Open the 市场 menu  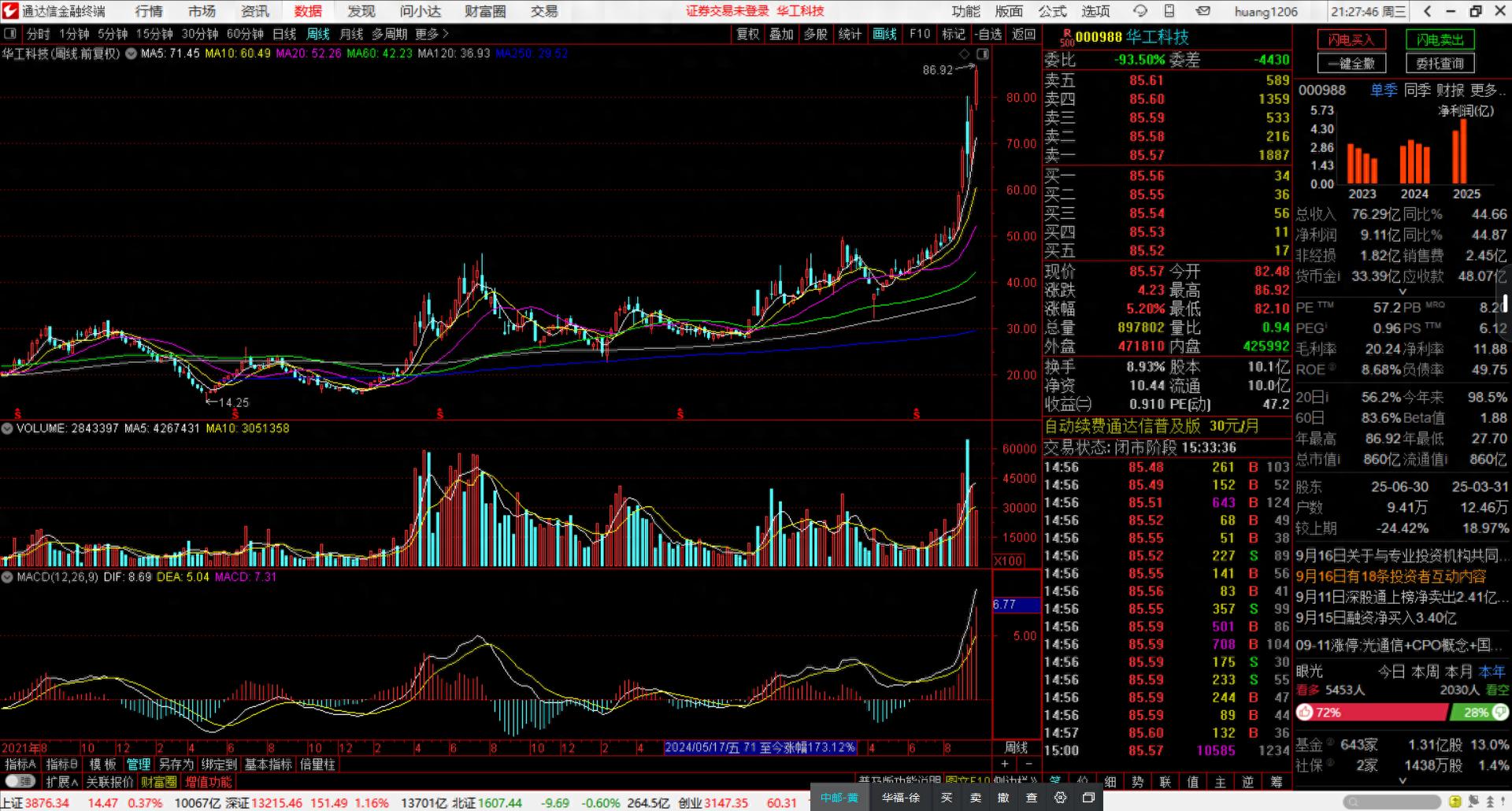[202, 11]
